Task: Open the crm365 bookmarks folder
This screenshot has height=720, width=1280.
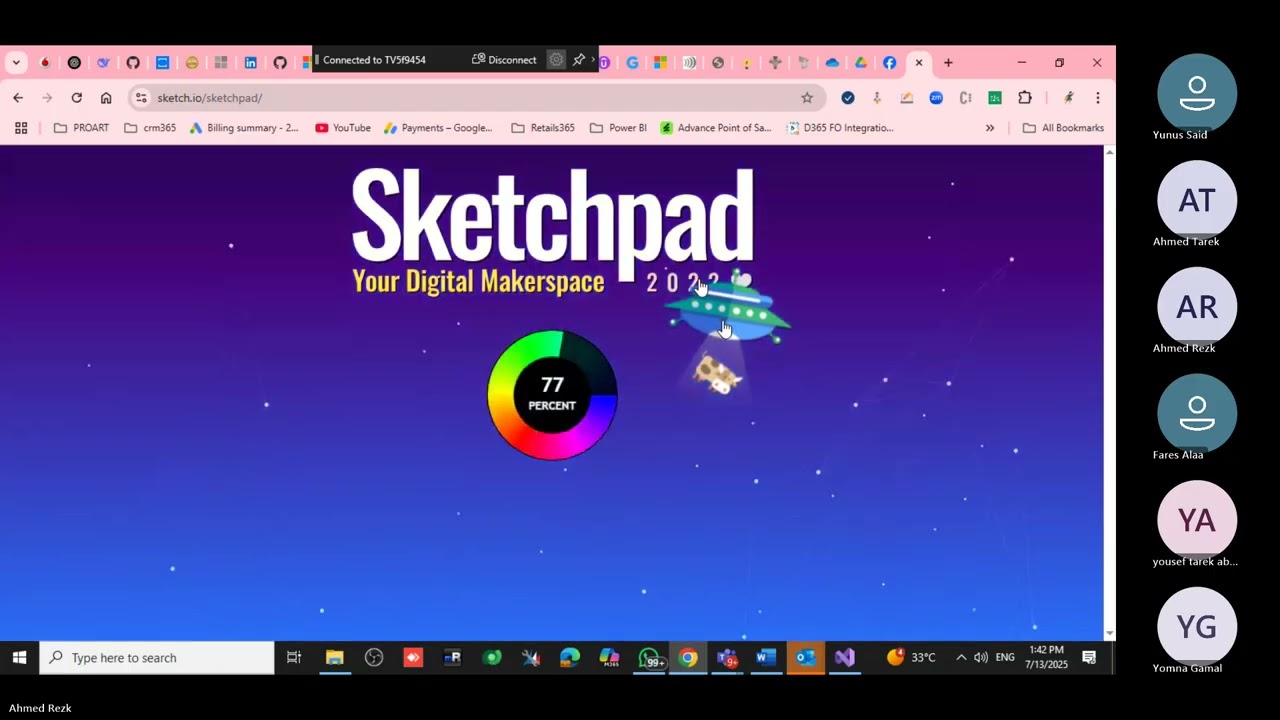Action: coord(150,128)
